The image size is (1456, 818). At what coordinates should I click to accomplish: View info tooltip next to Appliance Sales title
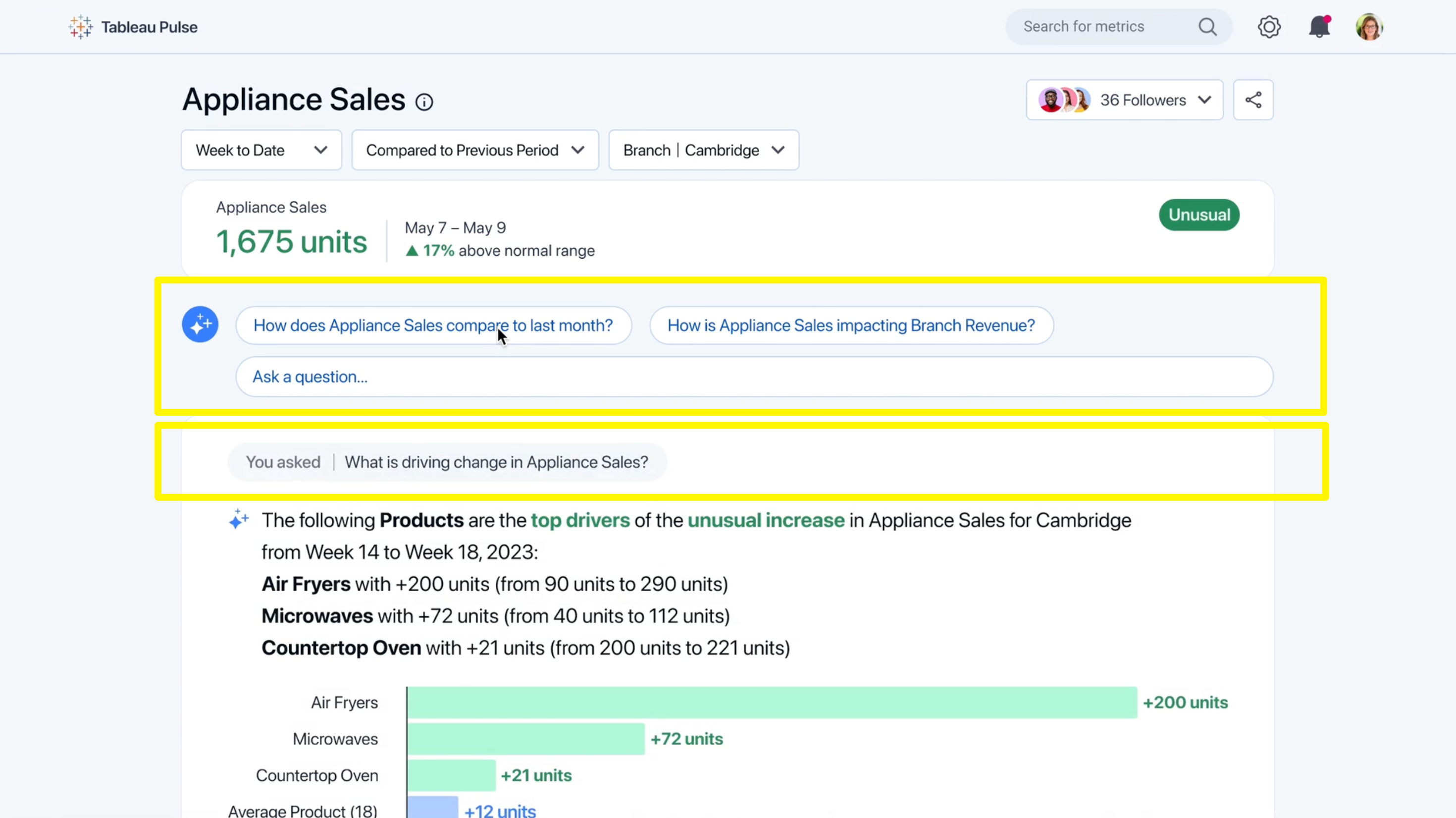point(423,102)
